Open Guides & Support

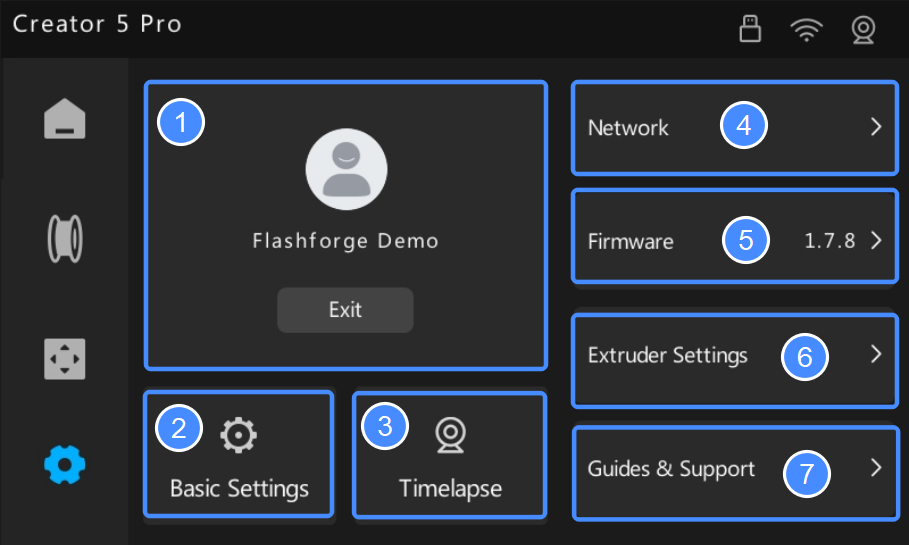tap(735, 473)
